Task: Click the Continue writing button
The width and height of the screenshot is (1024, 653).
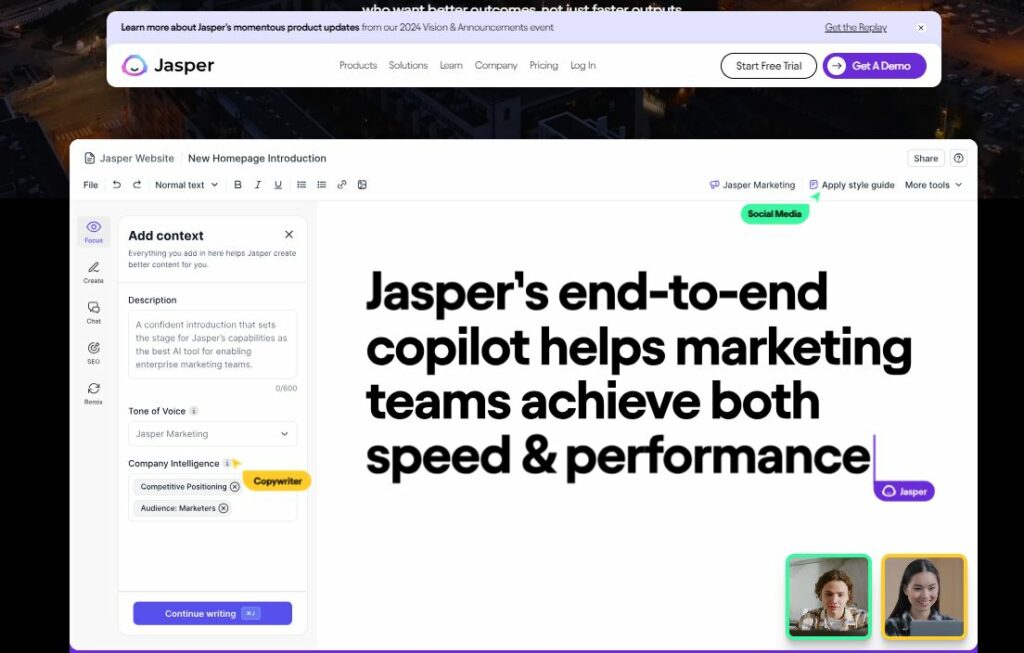Action: coord(212,613)
